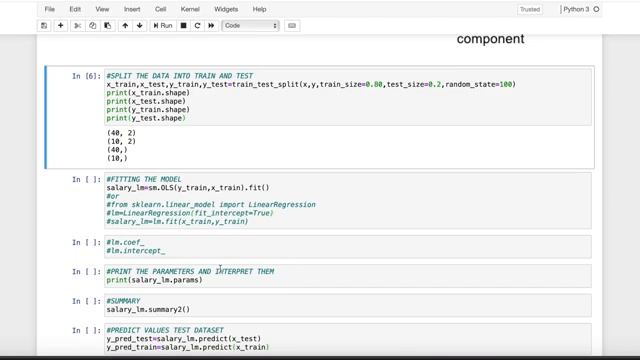Interrupt the kernel with stop icon
This screenshot has height=360, width=640.
(x=184, y=26)
